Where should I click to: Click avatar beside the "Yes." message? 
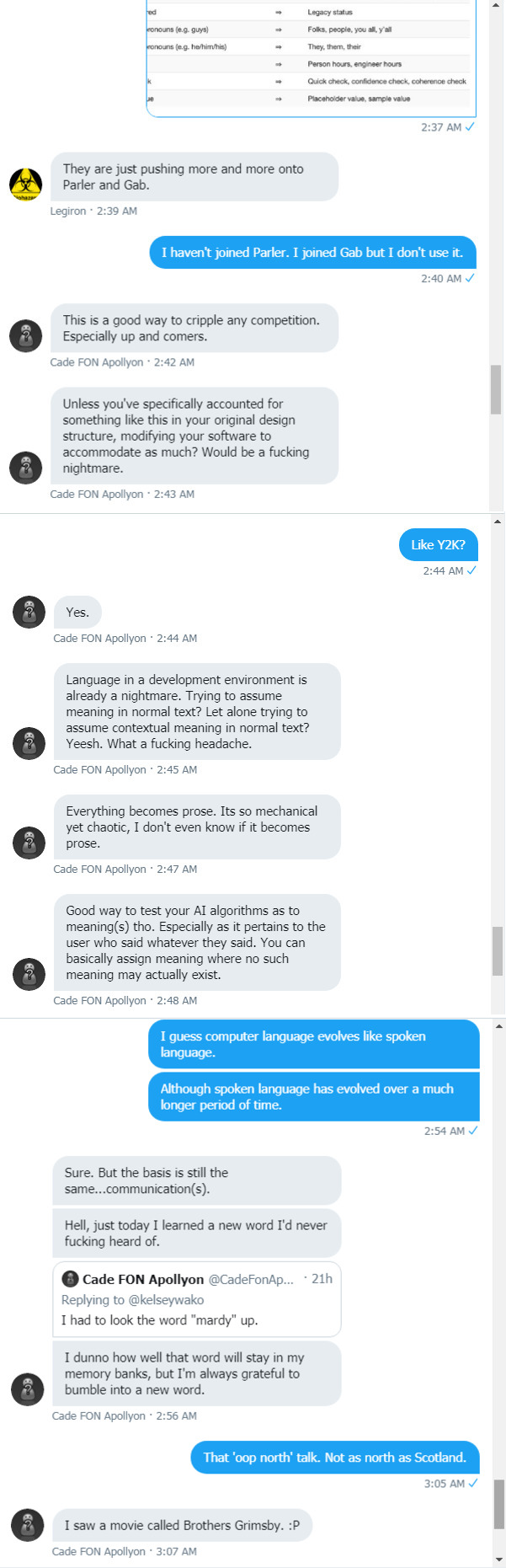pos(29,613)
